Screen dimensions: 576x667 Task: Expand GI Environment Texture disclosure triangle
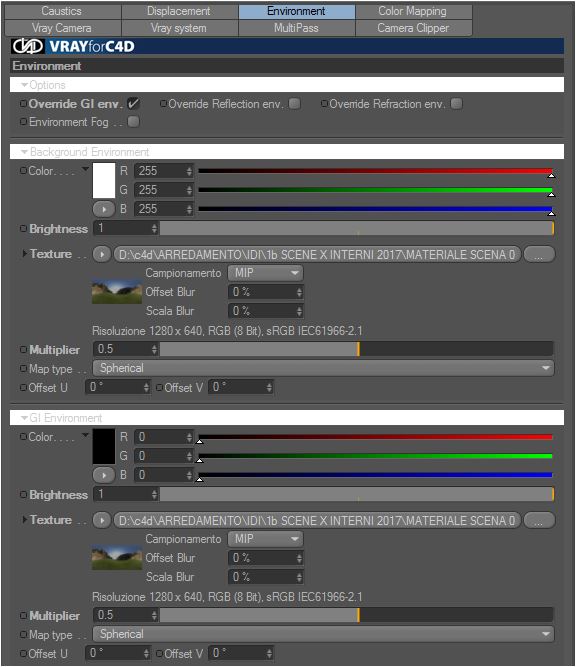tap(24, 519)
